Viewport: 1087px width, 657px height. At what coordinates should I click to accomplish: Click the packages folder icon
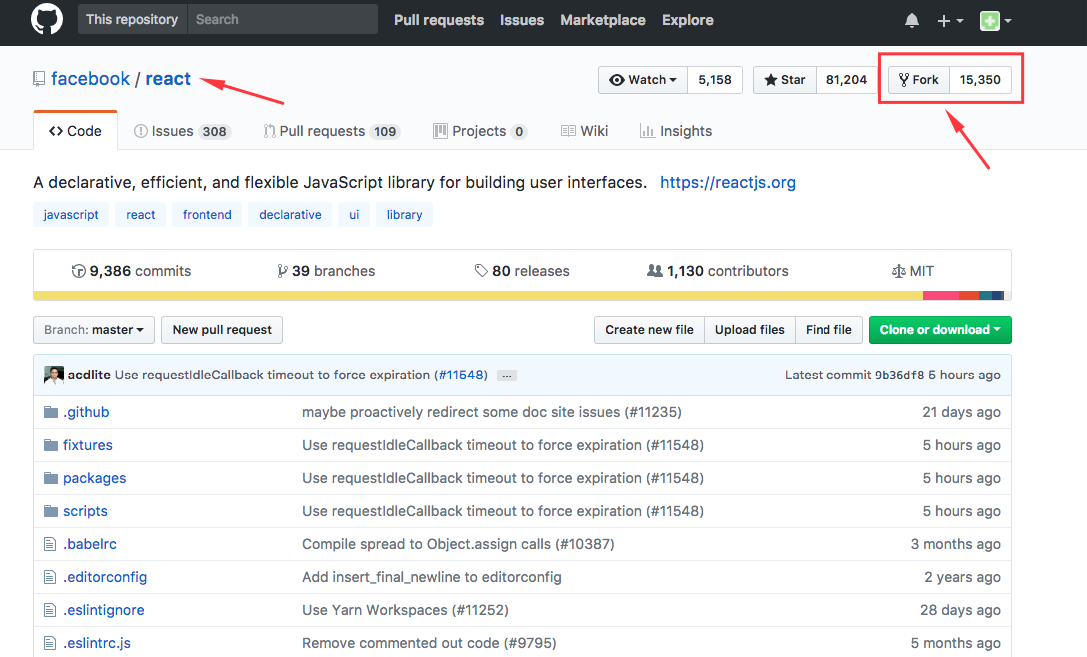coord(51,478)
